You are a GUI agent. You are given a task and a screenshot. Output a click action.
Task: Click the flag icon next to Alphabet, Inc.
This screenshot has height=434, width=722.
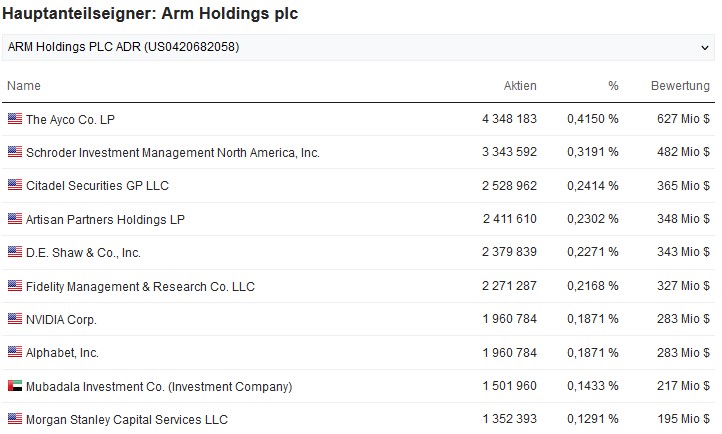14,352
